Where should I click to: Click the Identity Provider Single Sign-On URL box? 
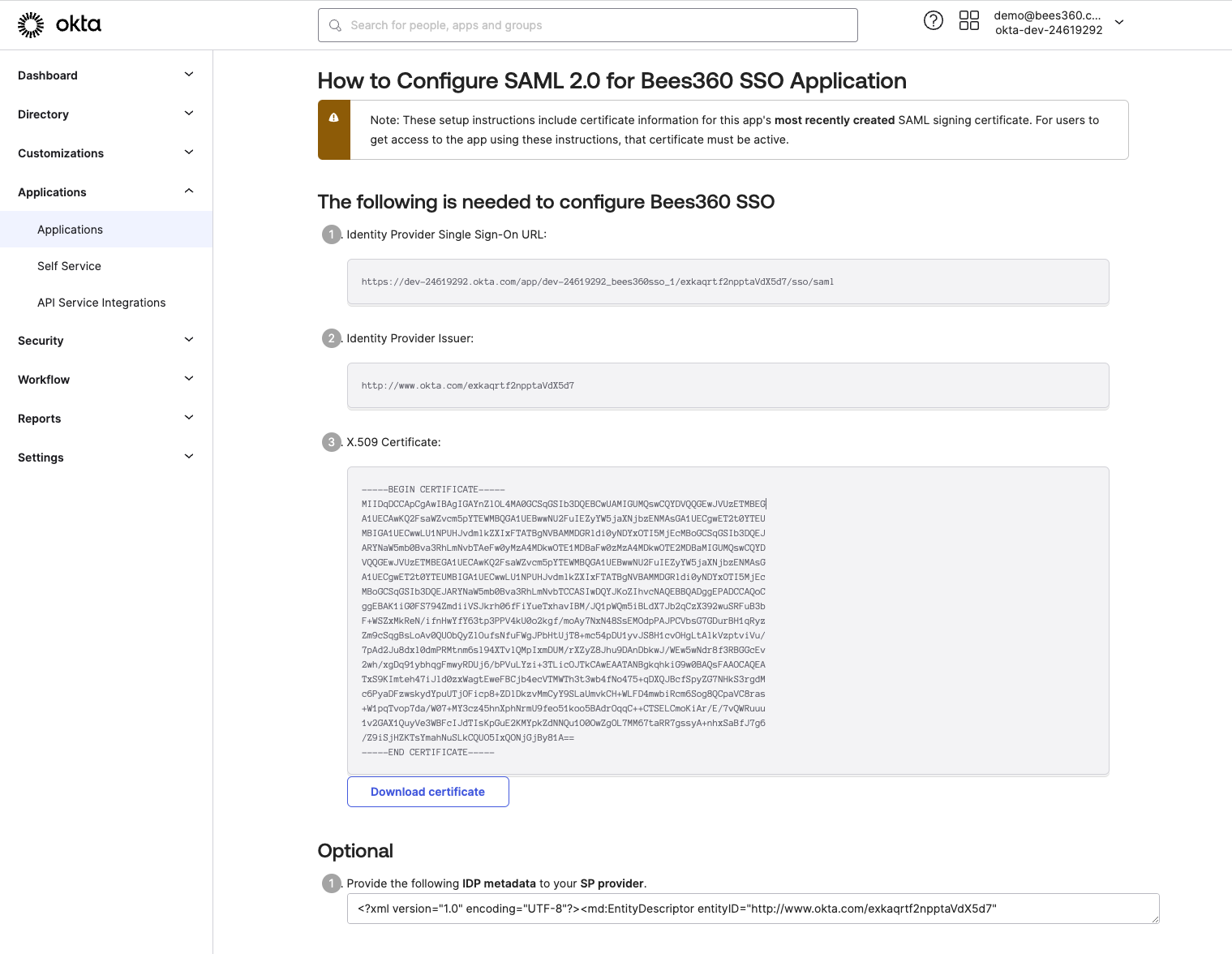click(728, 281)
